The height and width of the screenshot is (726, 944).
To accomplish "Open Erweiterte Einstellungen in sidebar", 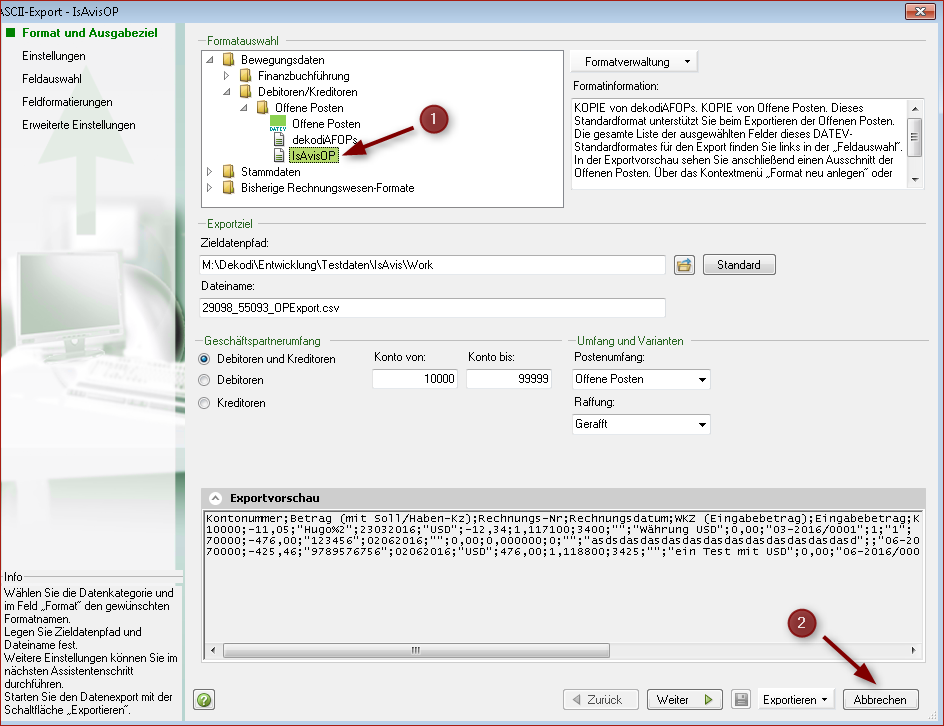I will (x=78, y=125).
